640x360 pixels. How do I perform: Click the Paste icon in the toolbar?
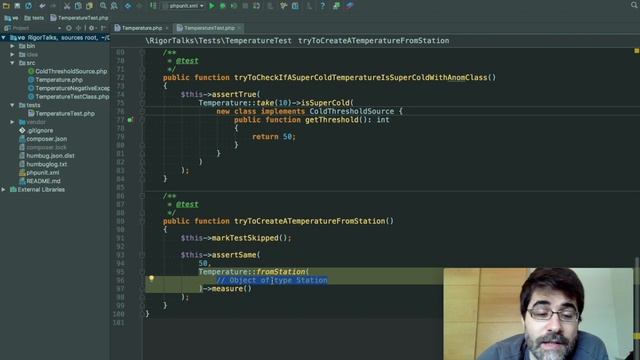coord(89,6)
